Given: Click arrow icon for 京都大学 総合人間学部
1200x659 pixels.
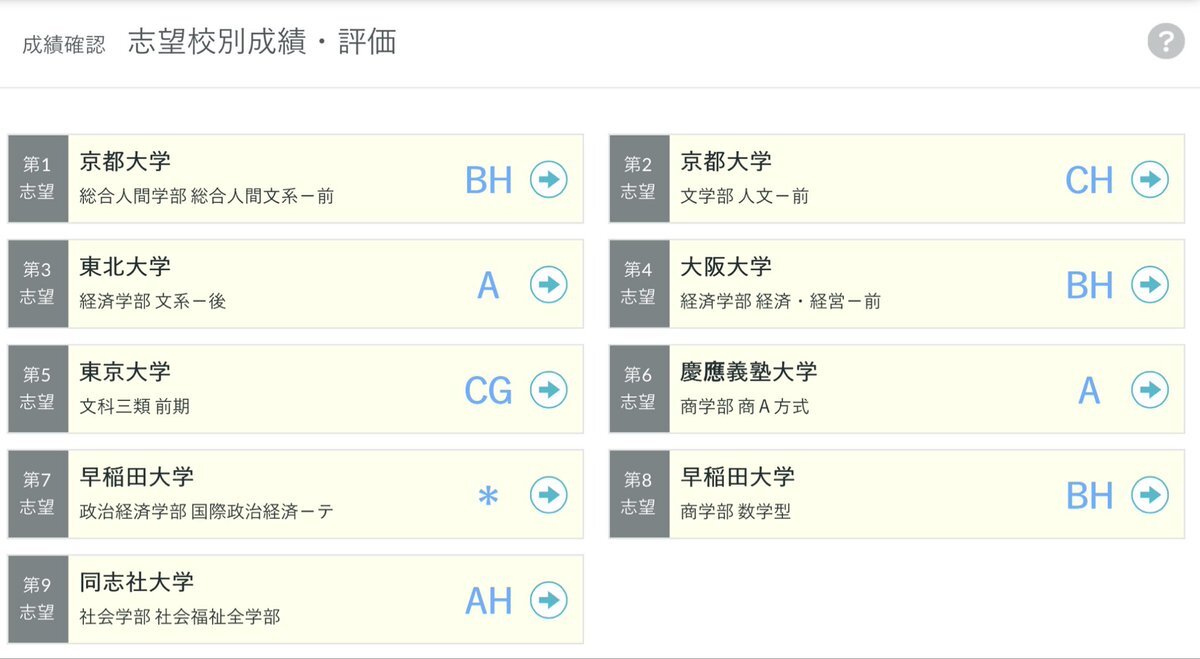Looking at the screenshot, I should 548,180.
